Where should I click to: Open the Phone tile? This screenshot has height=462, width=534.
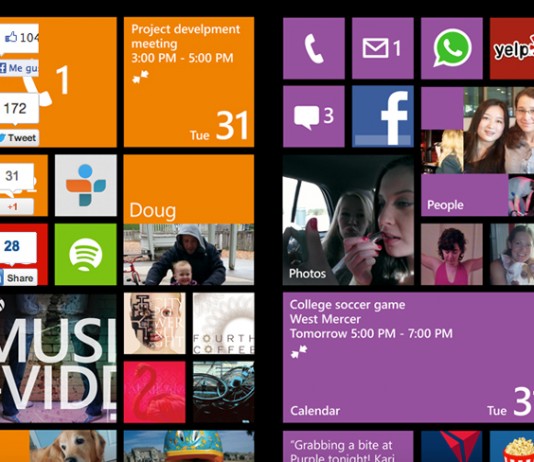(x=314, y=48)
